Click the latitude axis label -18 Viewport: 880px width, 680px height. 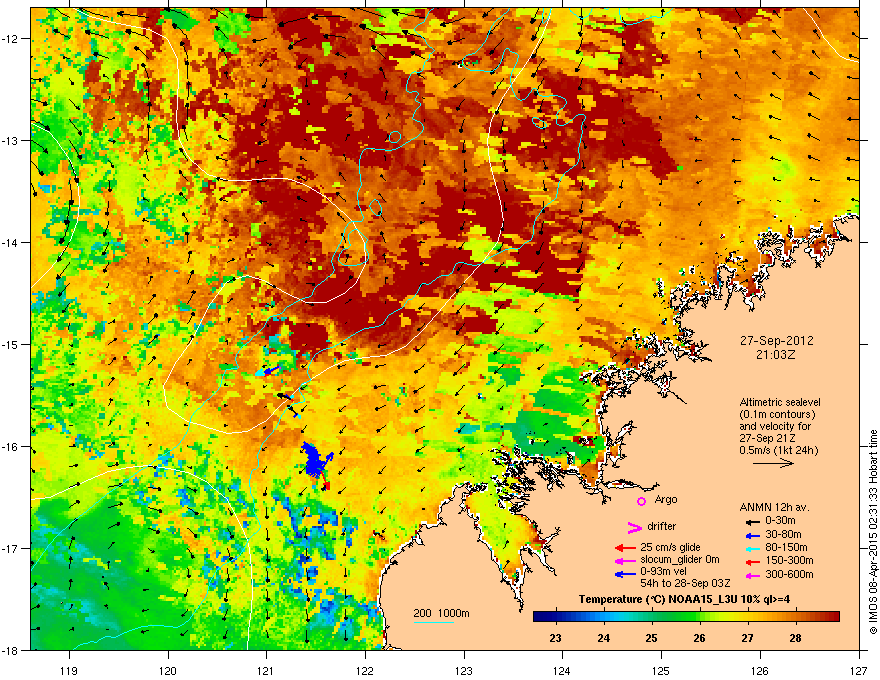point(11,650)
